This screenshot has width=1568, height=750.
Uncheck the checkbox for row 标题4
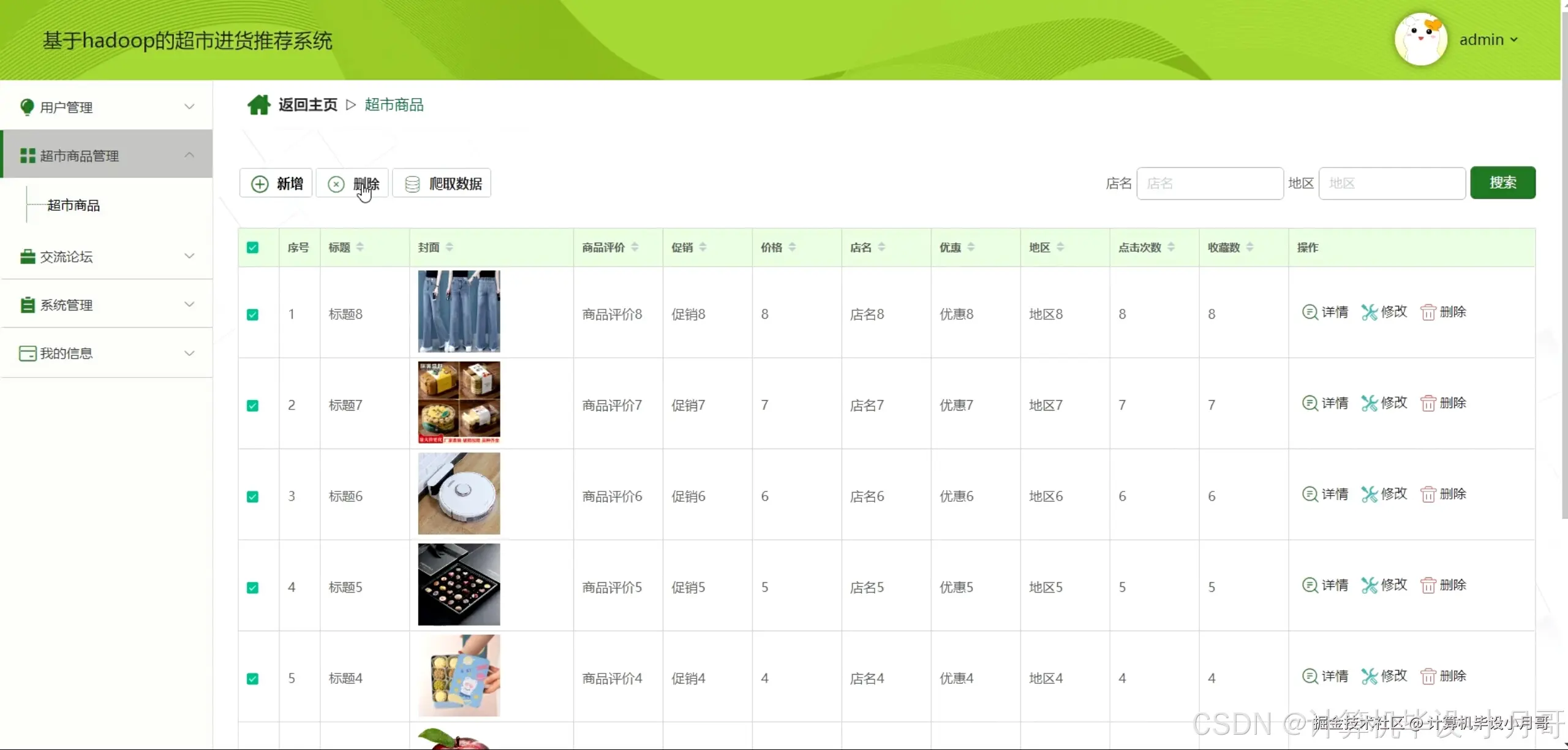252,678
